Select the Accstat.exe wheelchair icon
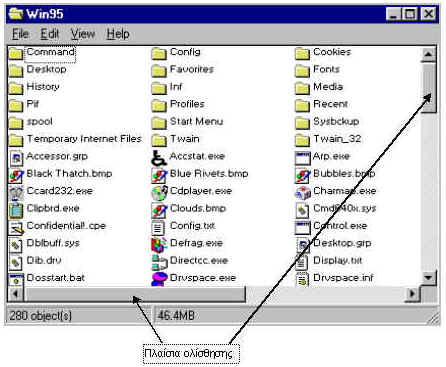Viewport: 446px width, 367px height. coord(159,158)
